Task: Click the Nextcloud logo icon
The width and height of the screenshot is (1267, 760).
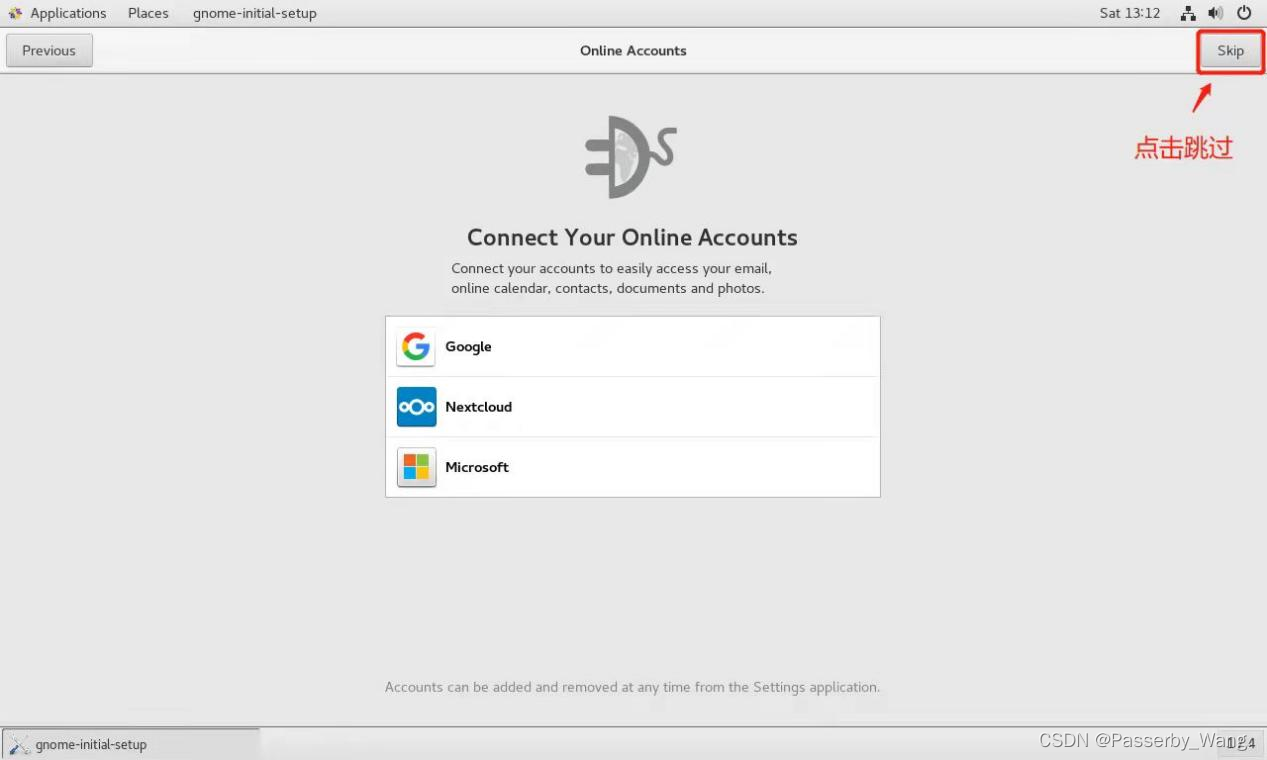Action: tap(416, 407)
